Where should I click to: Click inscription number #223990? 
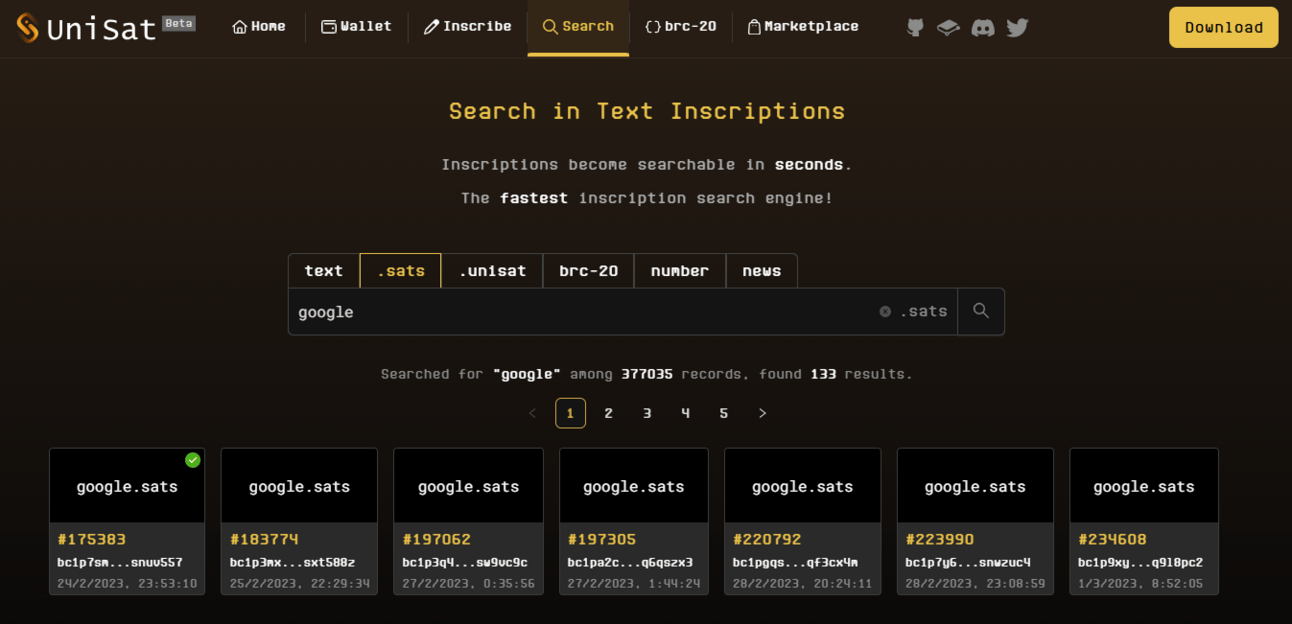point(940,540)
